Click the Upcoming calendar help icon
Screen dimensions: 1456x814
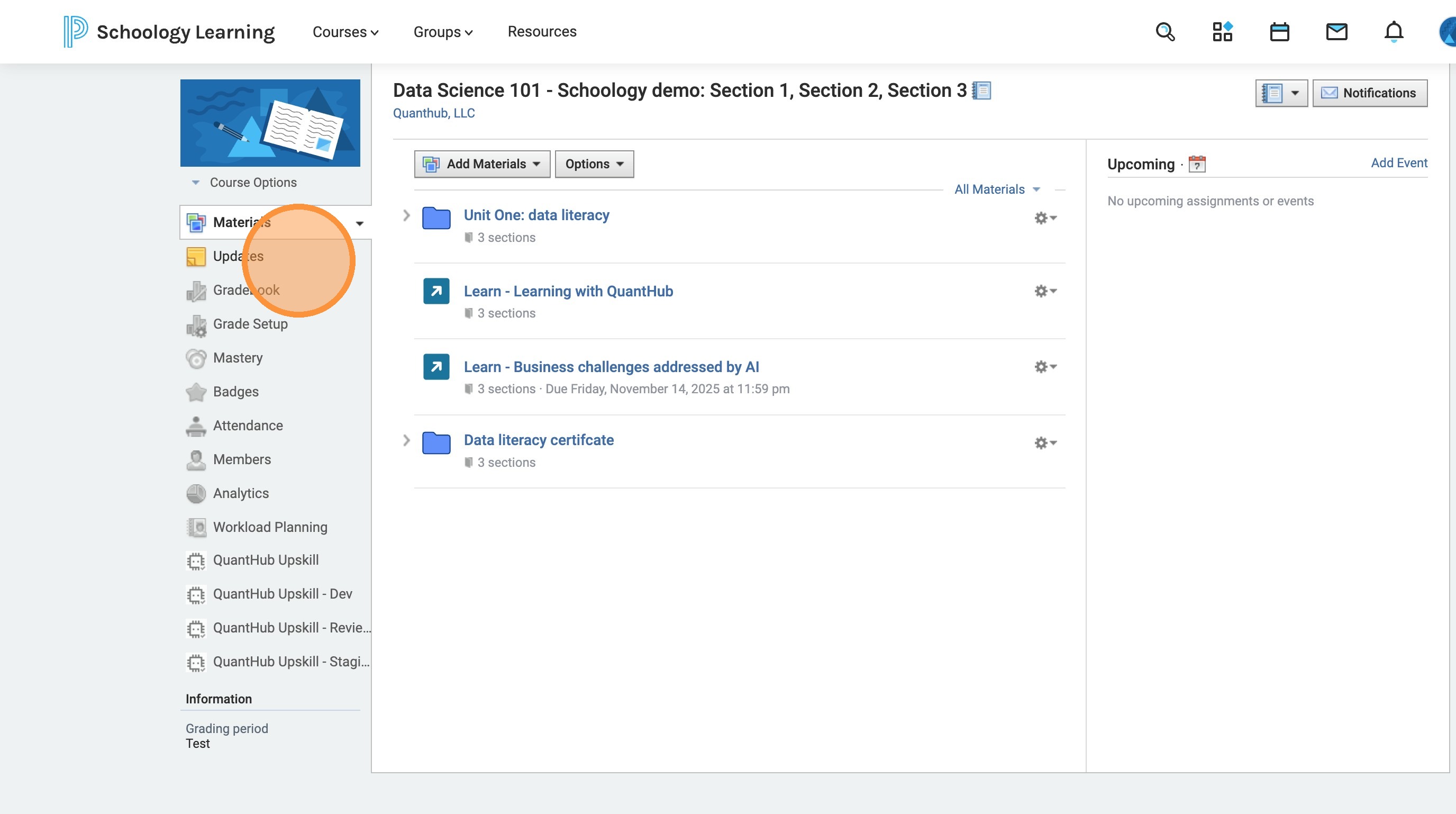(1197, 164)
